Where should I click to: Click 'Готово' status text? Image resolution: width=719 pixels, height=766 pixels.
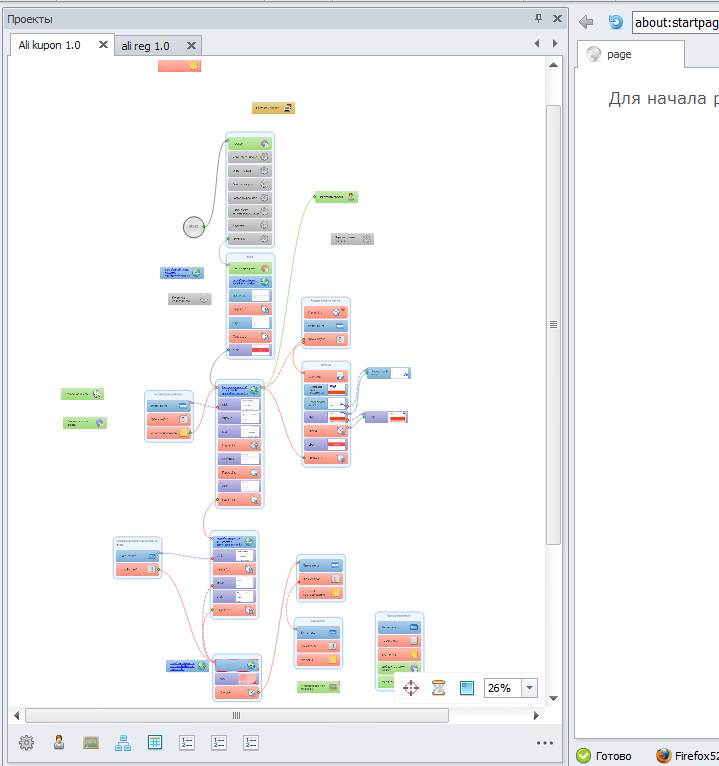(613, 756)
